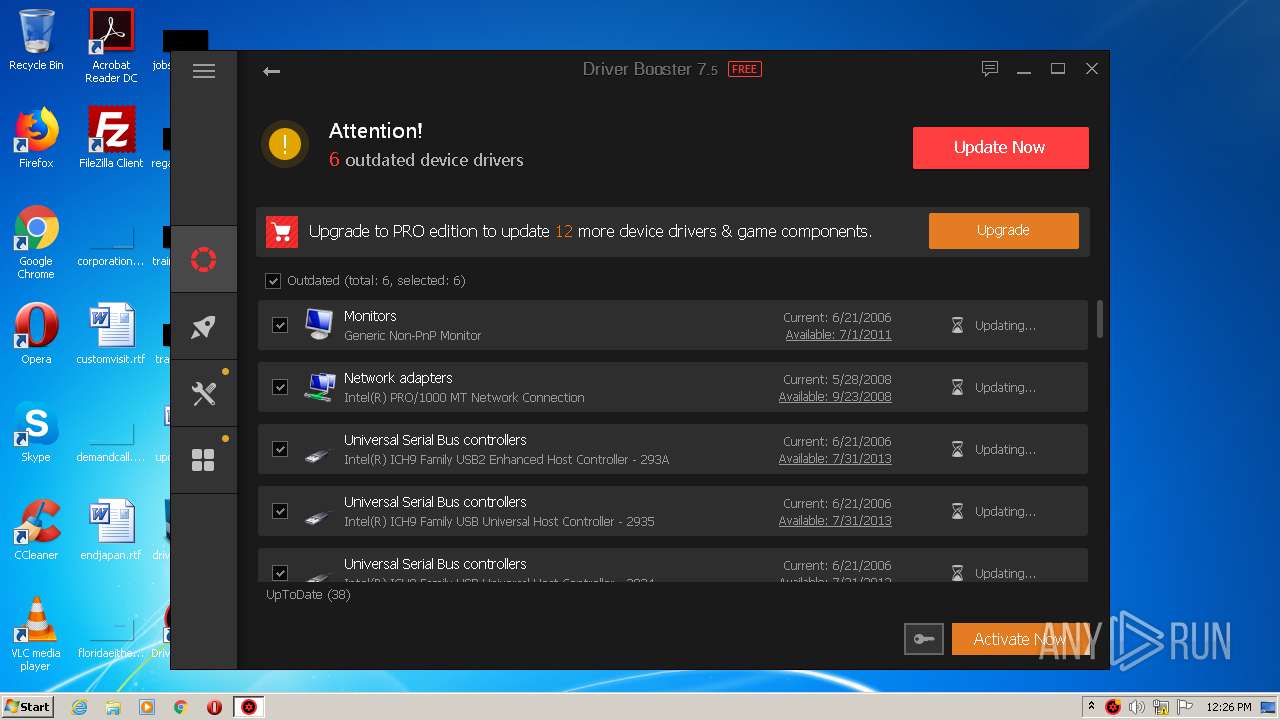Click hourglass icon in Network adapters row
The height and width of the screenshot is (720, 1280).
click(957, 388)
